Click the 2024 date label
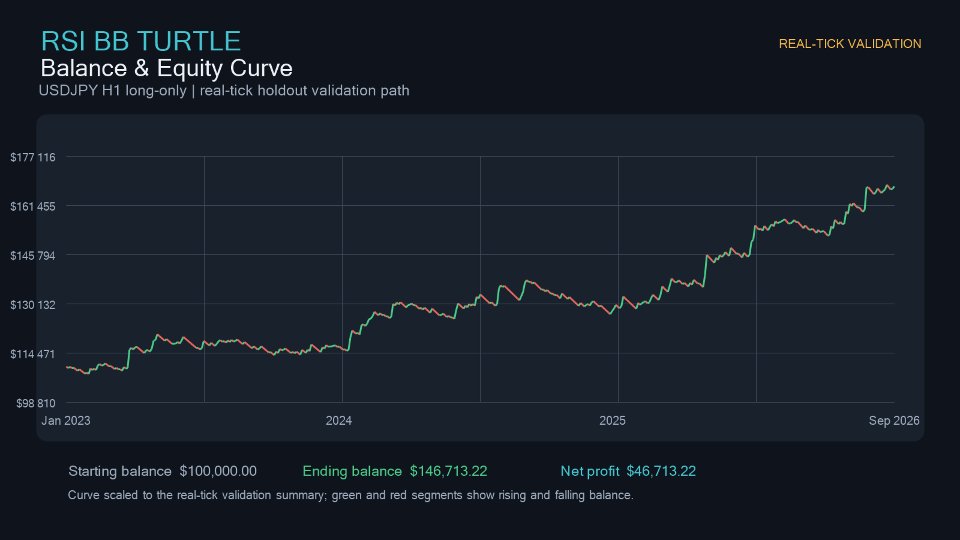Image resolution: width=960 pixels, height=540 pixels. pos(339,421)
